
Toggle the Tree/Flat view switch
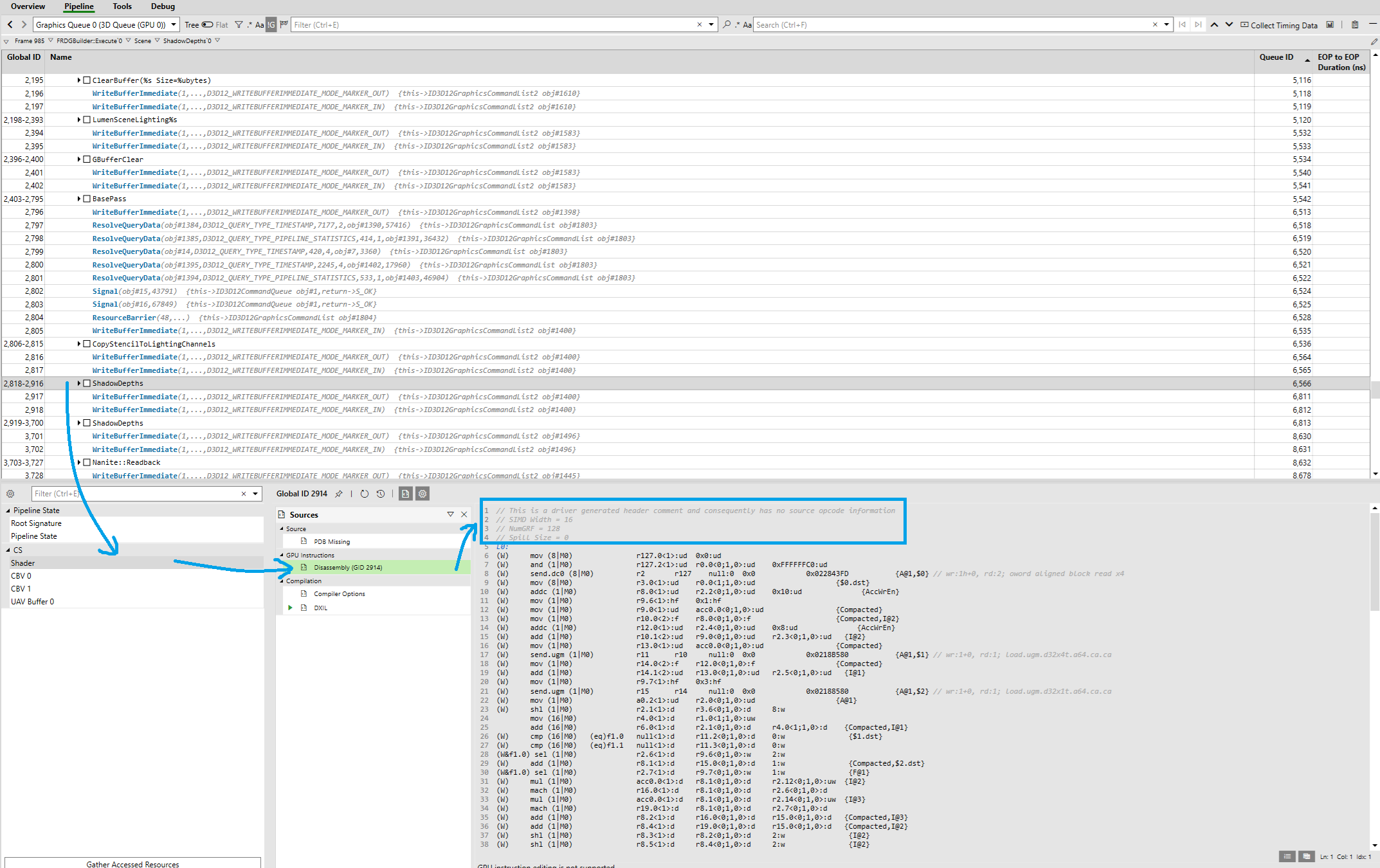207,25
